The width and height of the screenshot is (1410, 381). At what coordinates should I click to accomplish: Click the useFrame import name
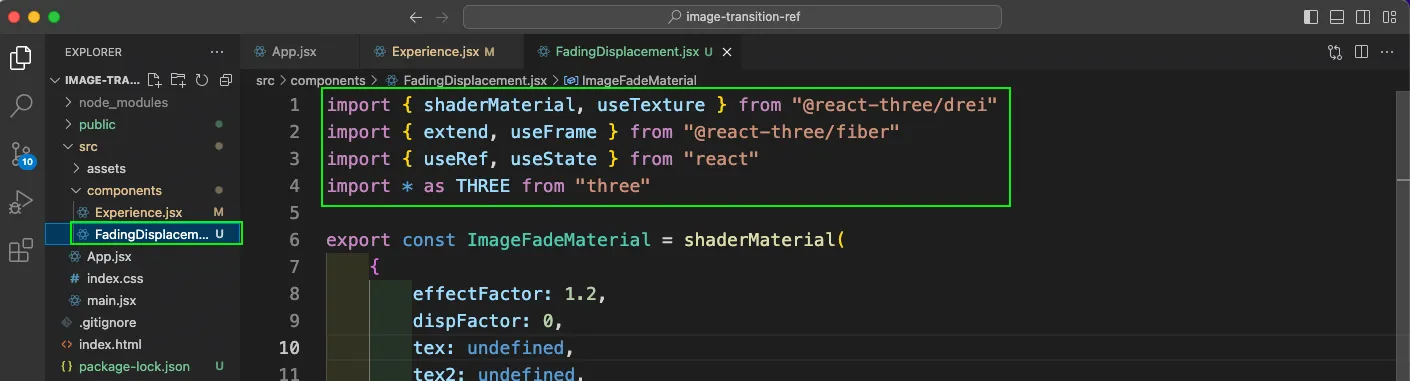tap(553, 132)
